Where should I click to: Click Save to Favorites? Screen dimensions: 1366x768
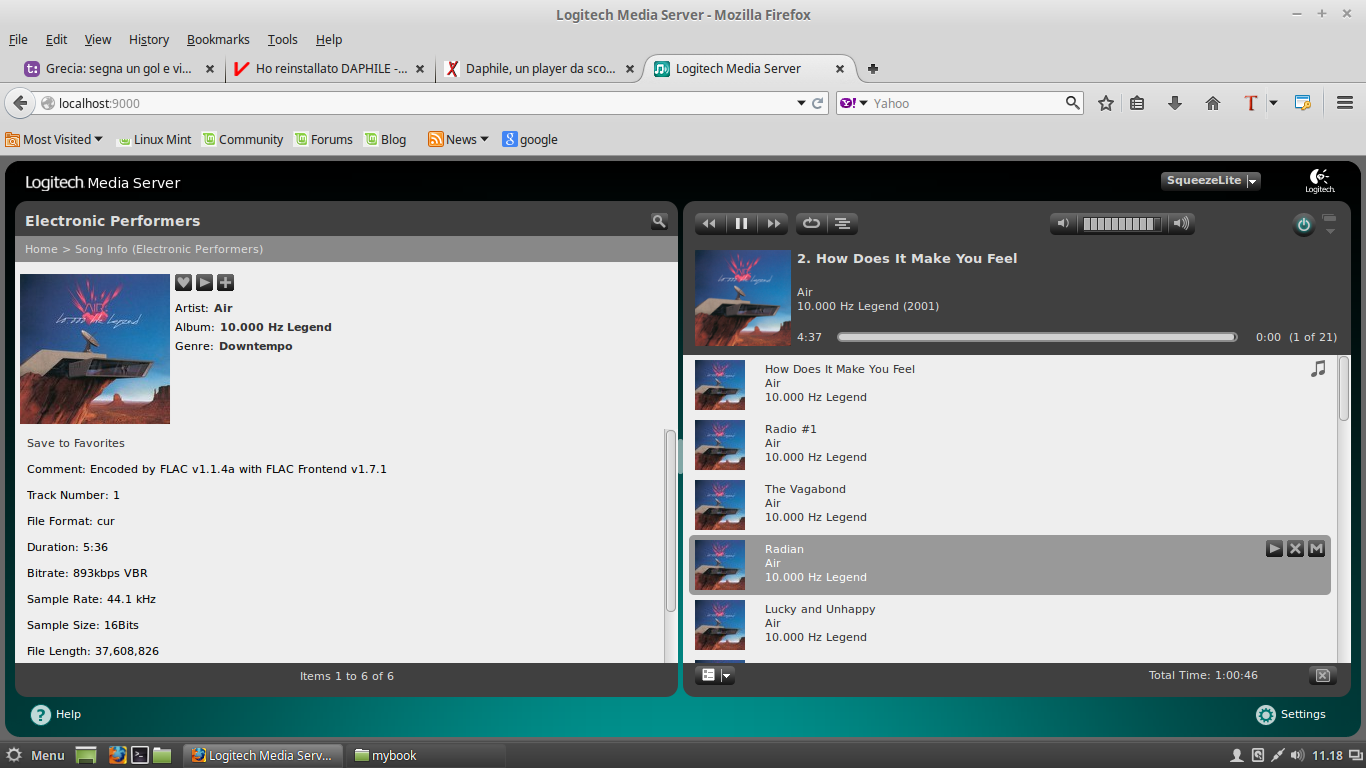pyautogui.click(x=76, y=443)
